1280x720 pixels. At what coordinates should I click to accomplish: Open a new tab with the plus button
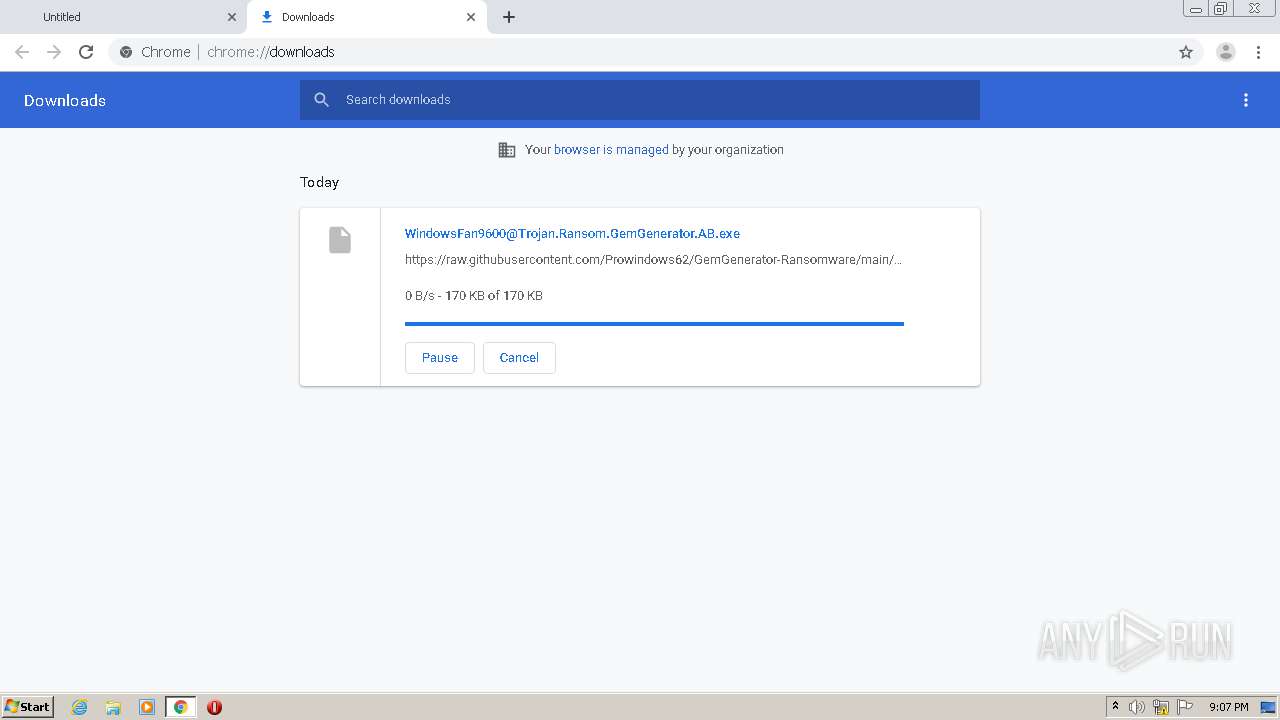click(509, 17)
